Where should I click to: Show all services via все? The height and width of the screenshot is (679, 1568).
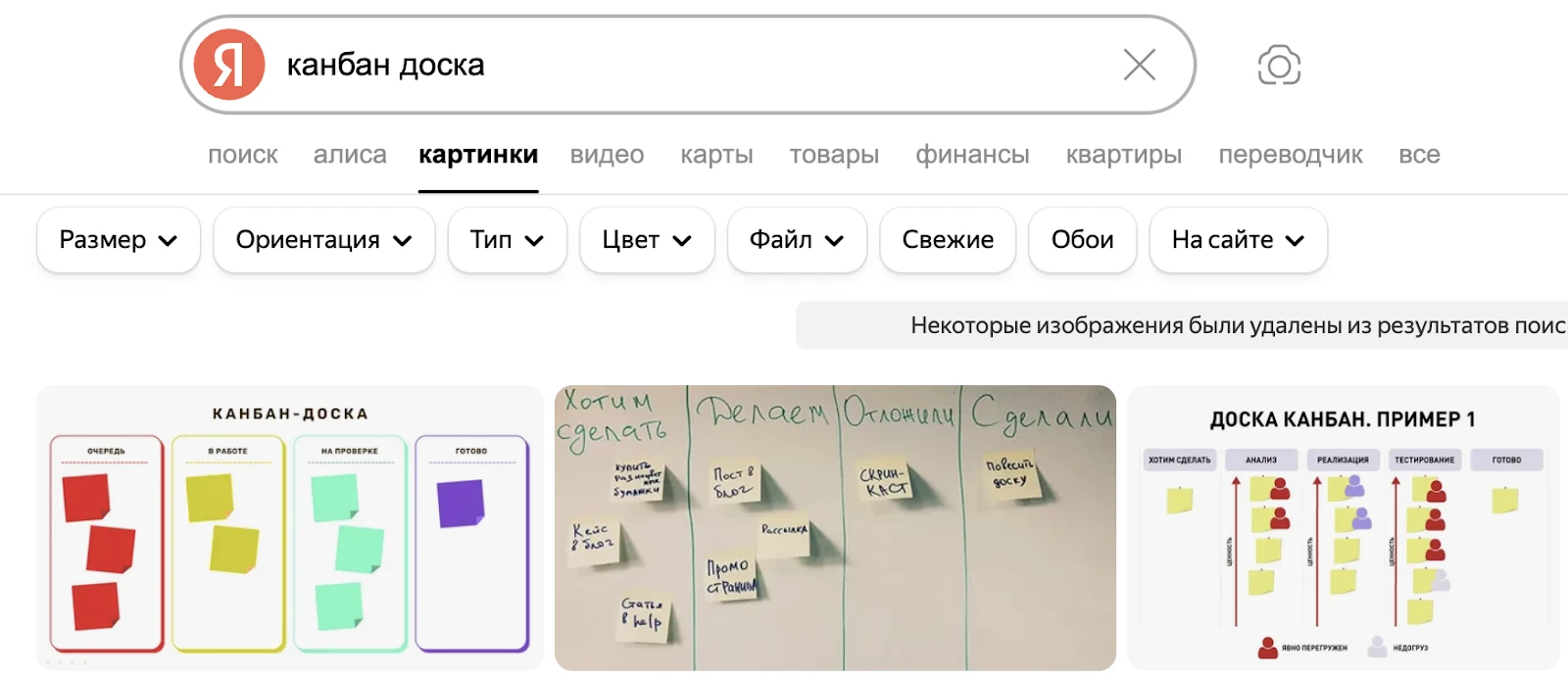pos(1418,155)
